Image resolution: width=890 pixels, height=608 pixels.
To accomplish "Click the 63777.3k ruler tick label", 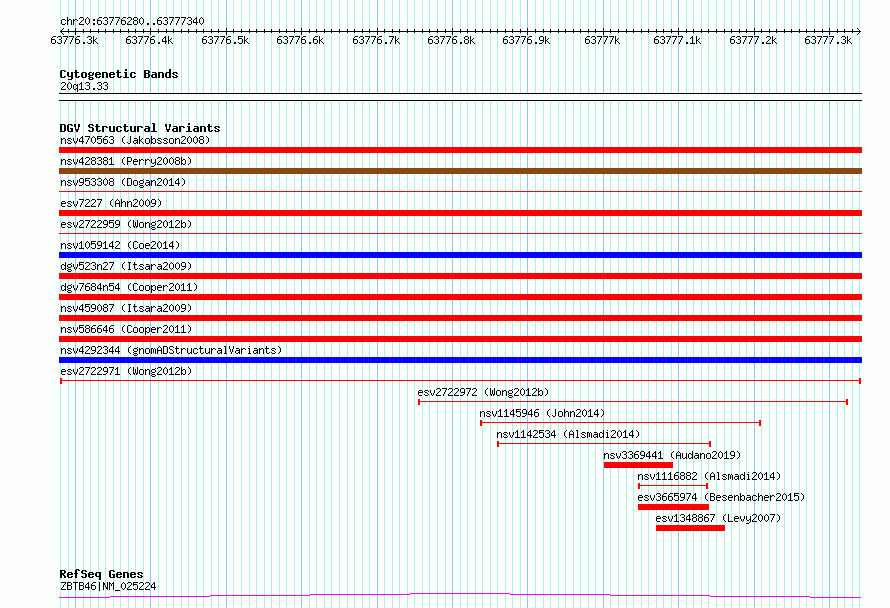I will 828,40.
